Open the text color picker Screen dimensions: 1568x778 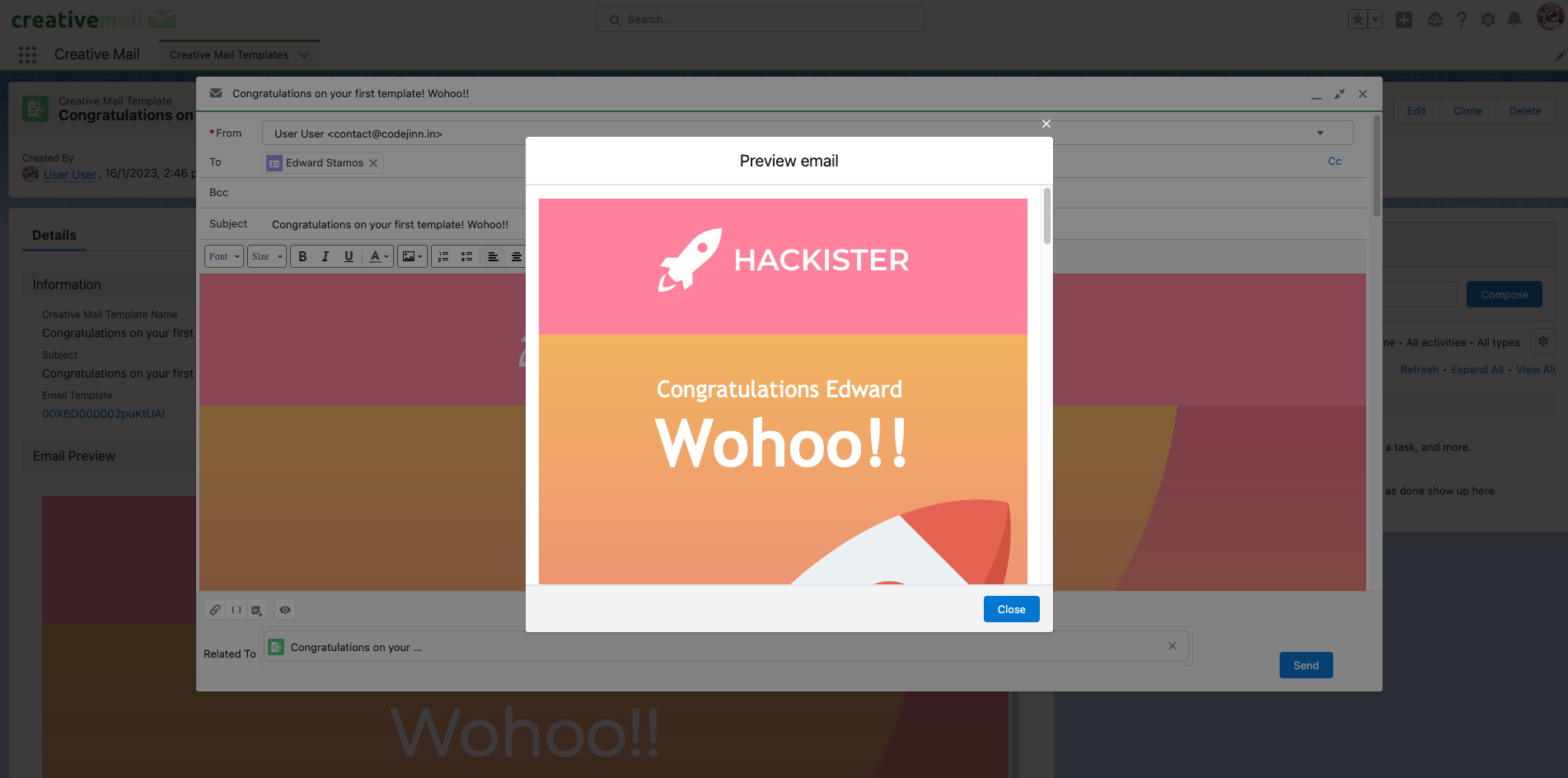click(379, 256)
